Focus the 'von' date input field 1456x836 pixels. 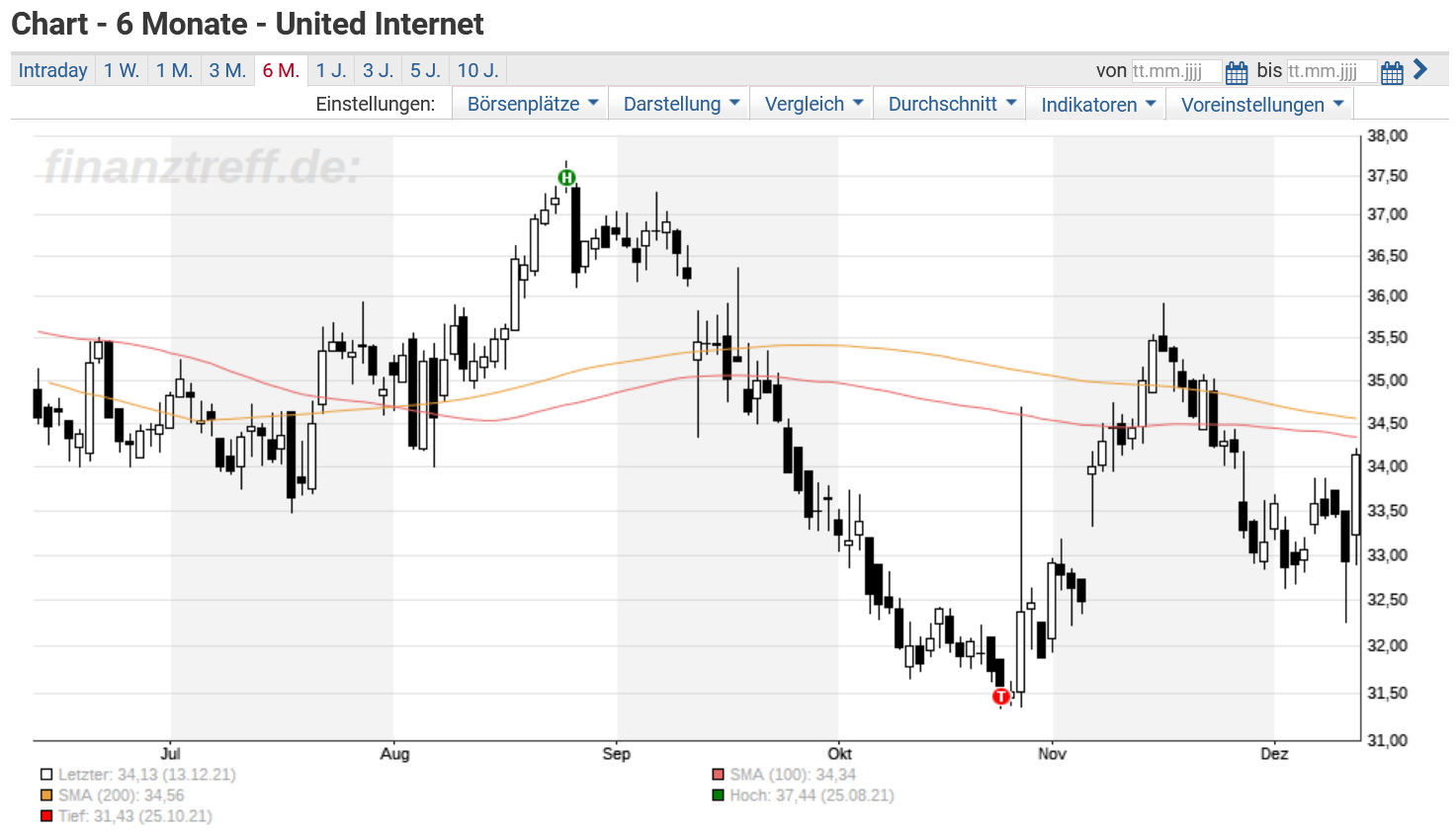[x=1176, y=71]
